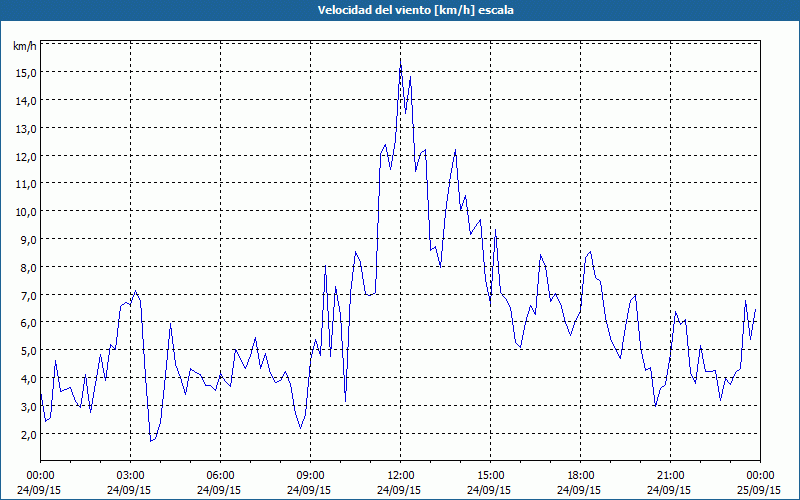Select the 14,0 y-axis value
Viewport: 800px width, 500px height.
click(26, 101)
